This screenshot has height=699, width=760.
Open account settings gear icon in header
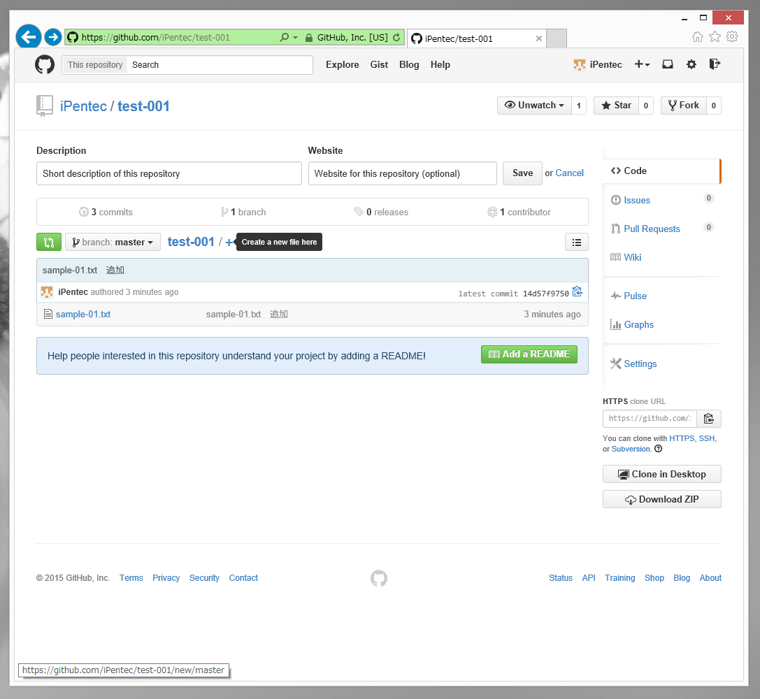click(692, 64)
